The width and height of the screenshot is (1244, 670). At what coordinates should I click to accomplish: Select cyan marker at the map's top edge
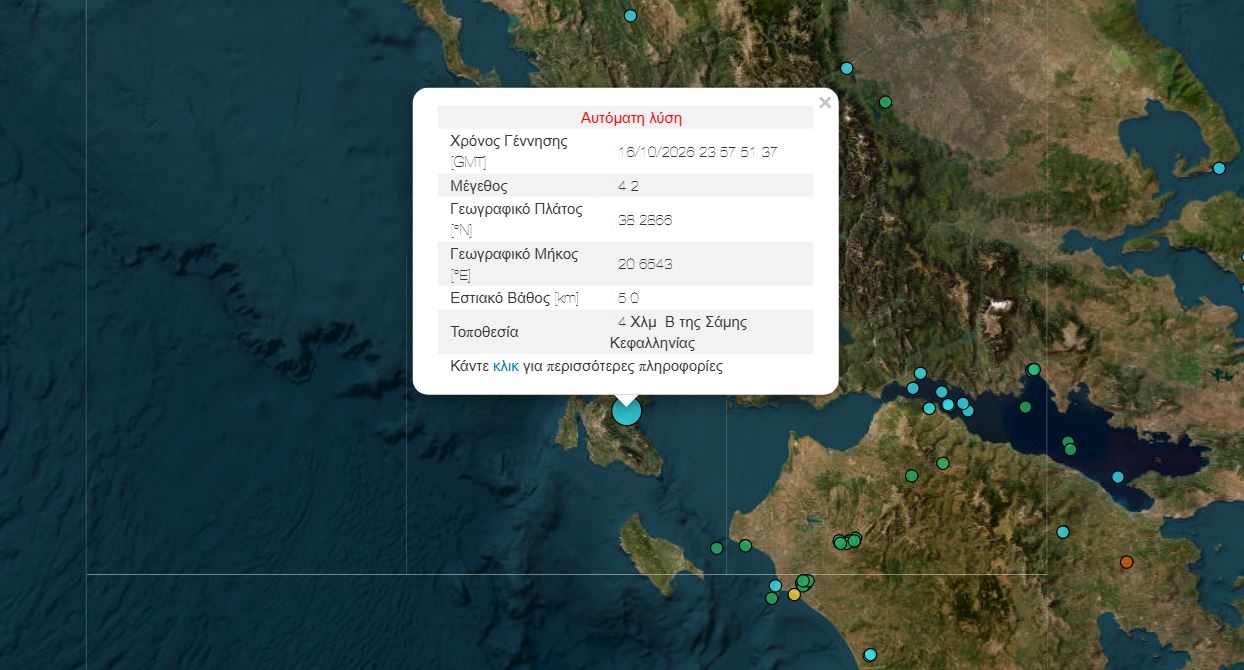tap(630, 16)
